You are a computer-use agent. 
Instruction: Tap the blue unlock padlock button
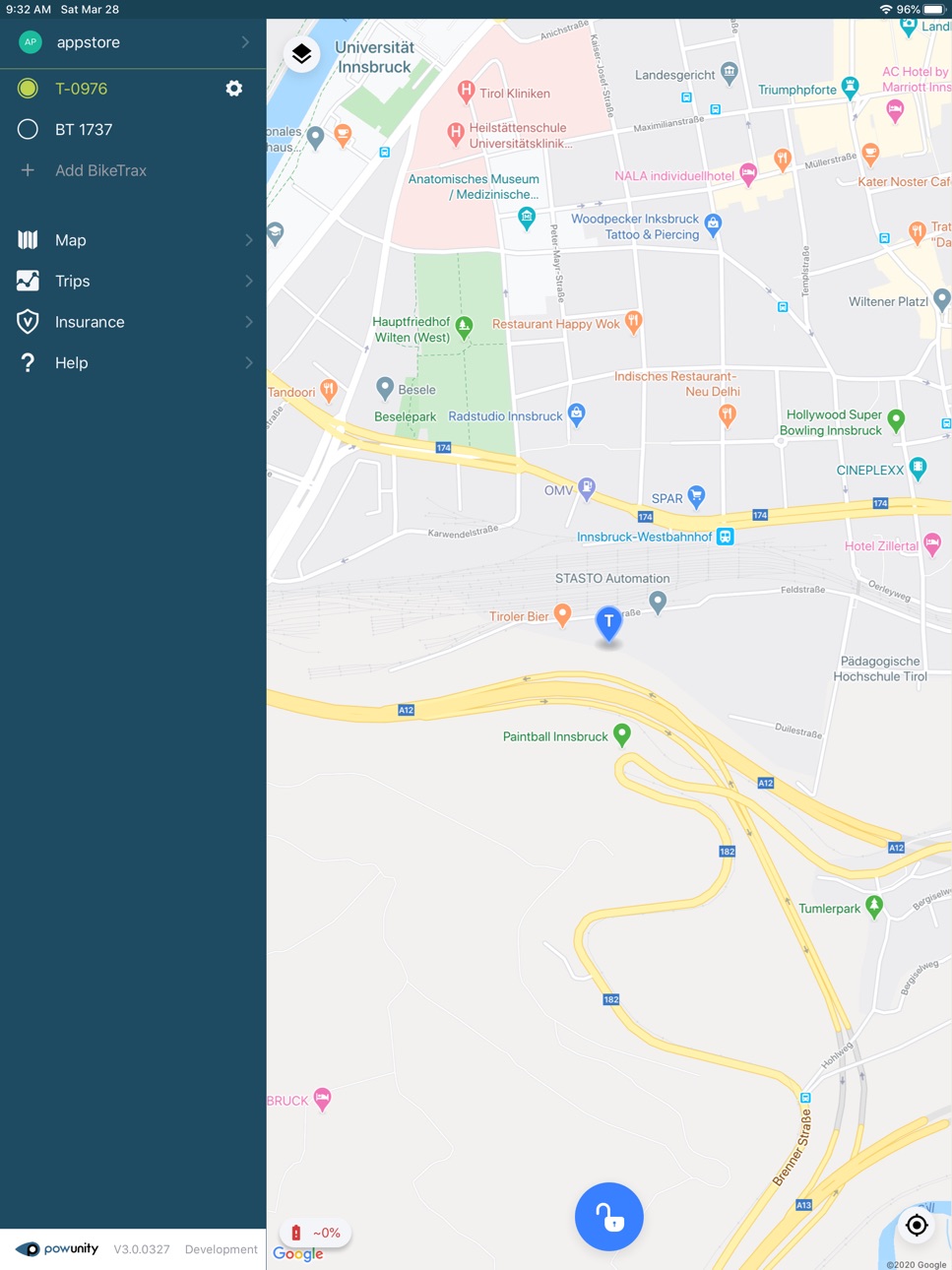click(609, 1217)
